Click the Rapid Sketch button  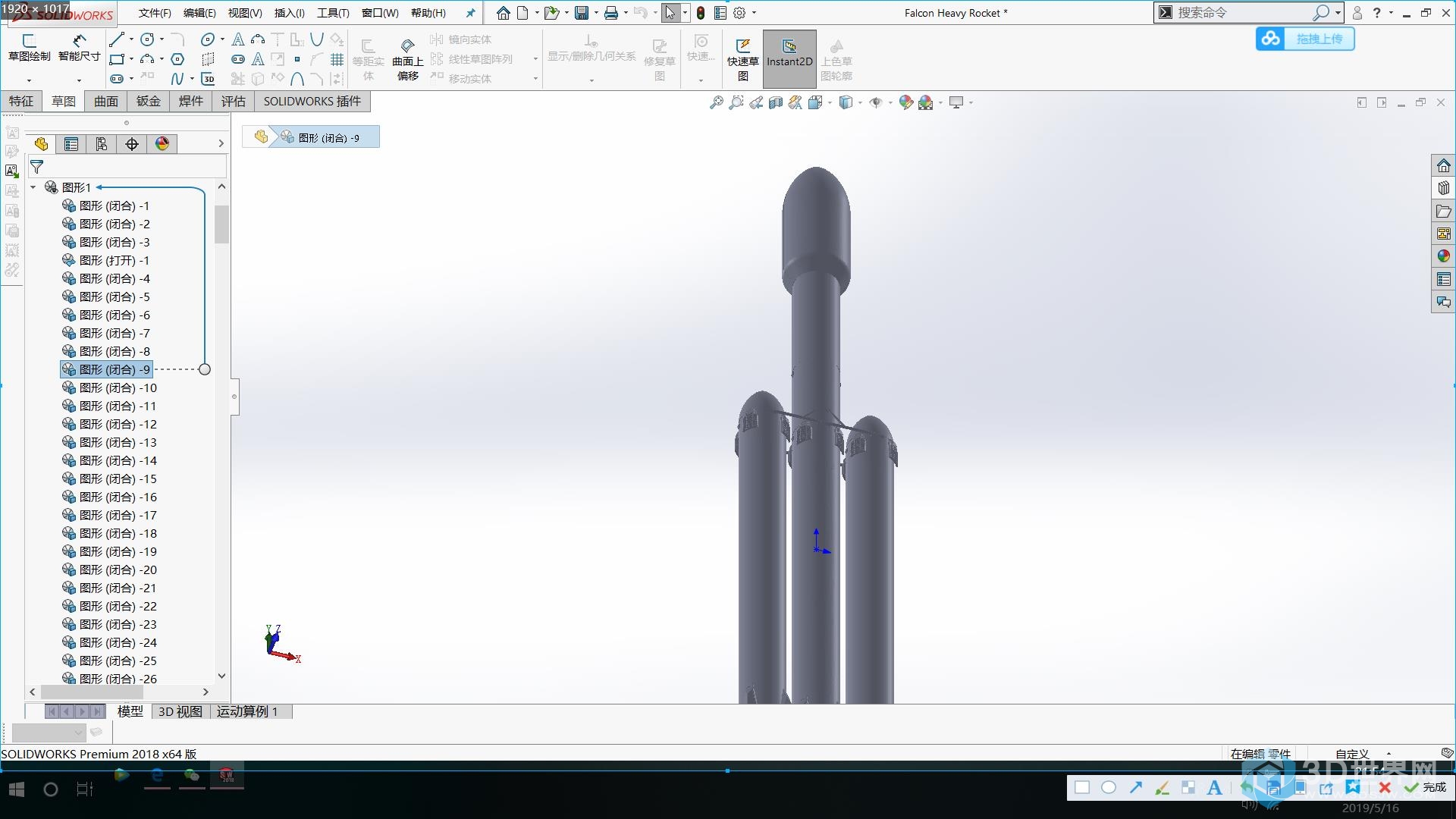(x=742, y=59)
